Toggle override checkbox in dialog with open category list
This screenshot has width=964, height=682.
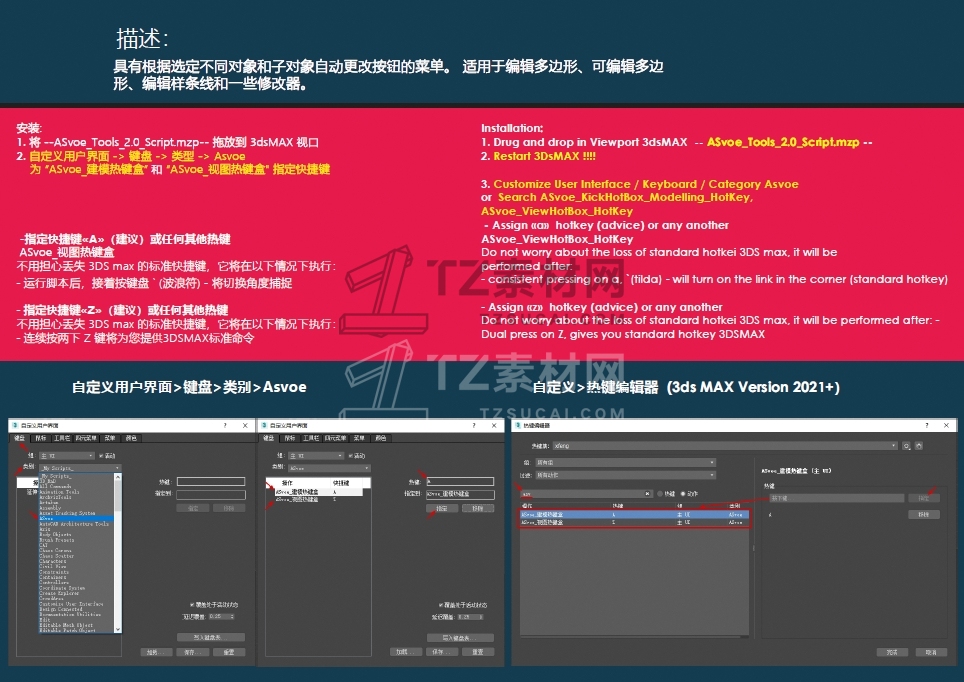point(192,605)
